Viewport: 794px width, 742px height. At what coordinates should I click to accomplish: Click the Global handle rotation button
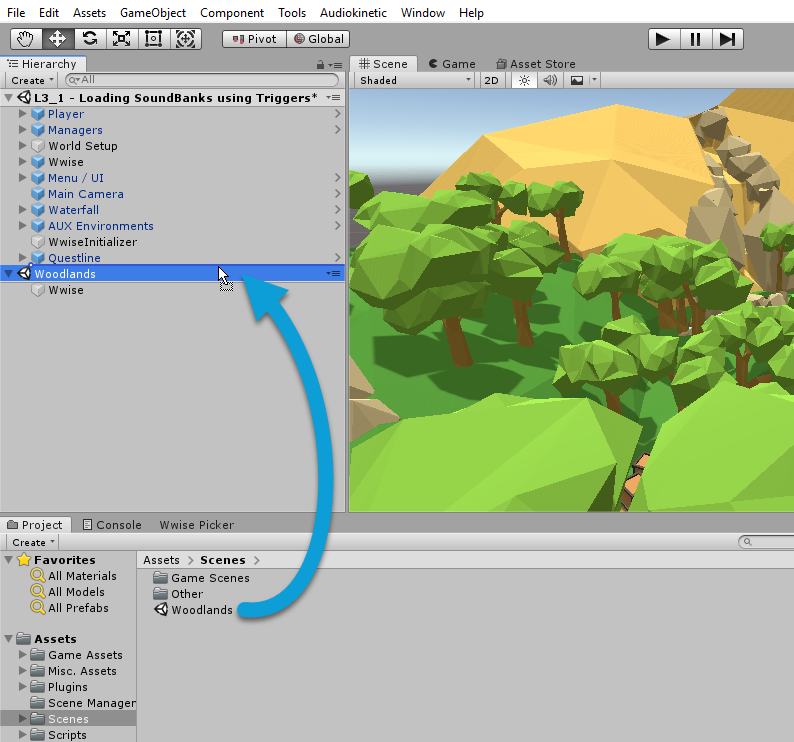click(x=318, y=39)
